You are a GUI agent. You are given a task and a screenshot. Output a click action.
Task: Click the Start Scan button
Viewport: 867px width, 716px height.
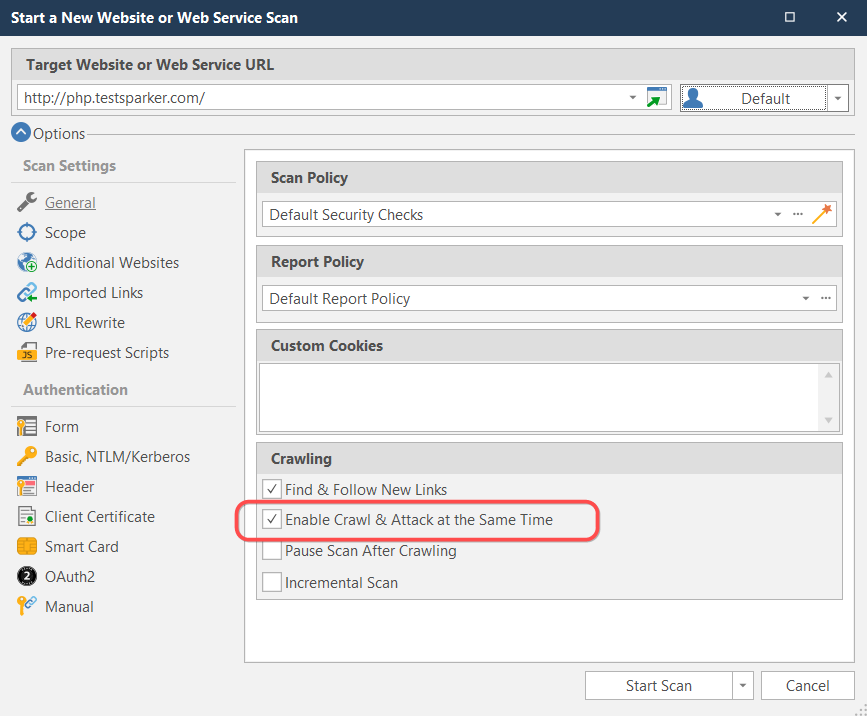(x=658, y=685)
